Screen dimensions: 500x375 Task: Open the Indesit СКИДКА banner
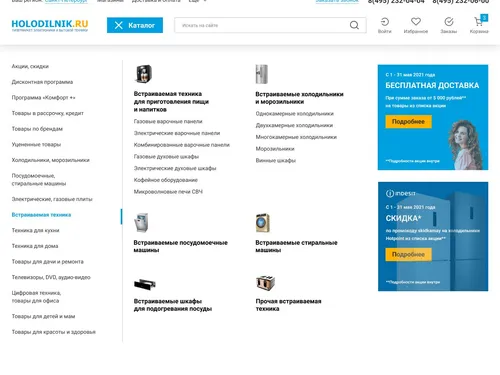(433, 237)
